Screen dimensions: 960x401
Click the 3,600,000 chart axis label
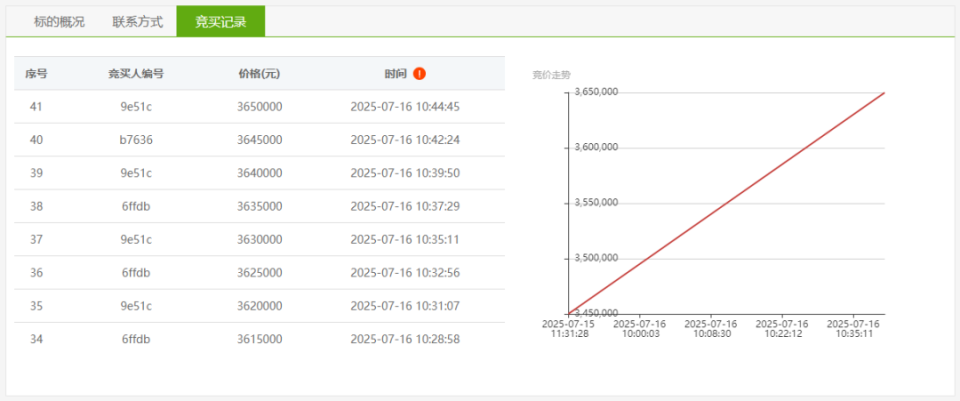click(596, 148)
